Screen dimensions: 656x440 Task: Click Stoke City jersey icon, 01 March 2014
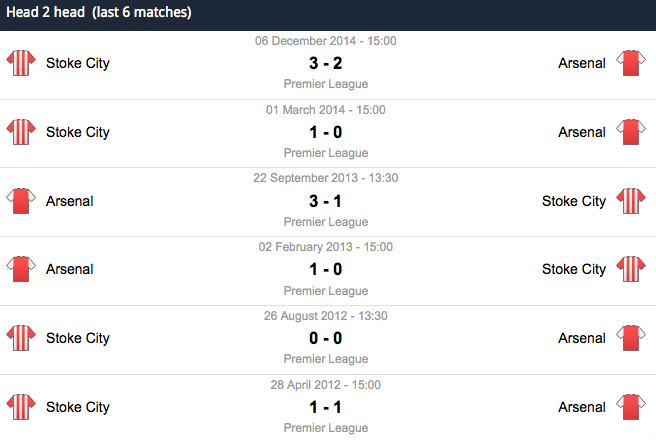pos(21,132)
